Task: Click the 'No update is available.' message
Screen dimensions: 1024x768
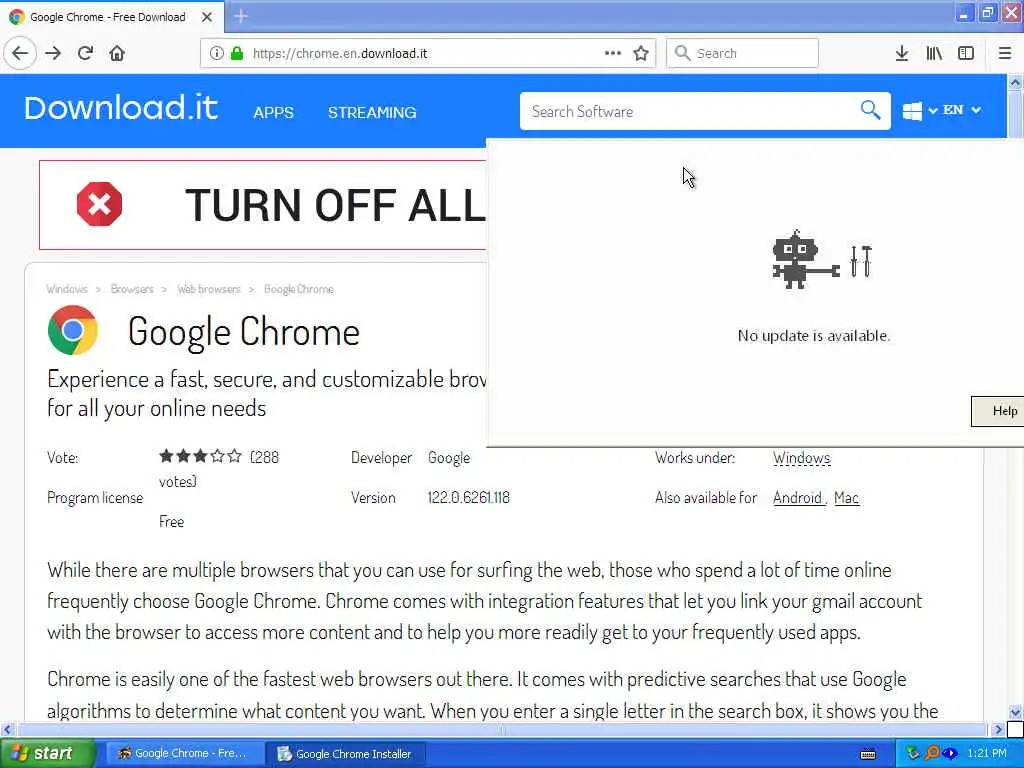Action: click(814, 336)
